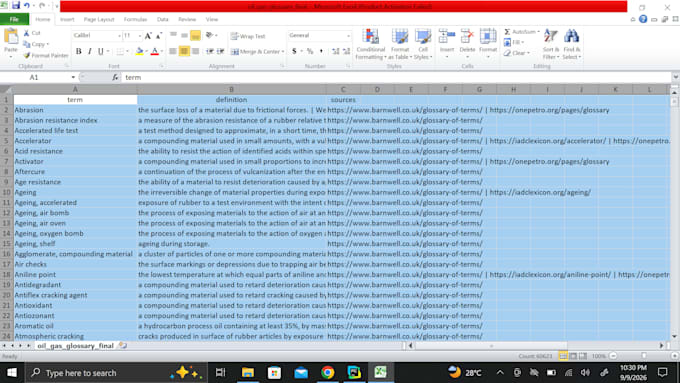Open Merge & Center dropdown arrow
This screenshot has width=680, height=383.
pyautogui.click(x=283, y=52)
